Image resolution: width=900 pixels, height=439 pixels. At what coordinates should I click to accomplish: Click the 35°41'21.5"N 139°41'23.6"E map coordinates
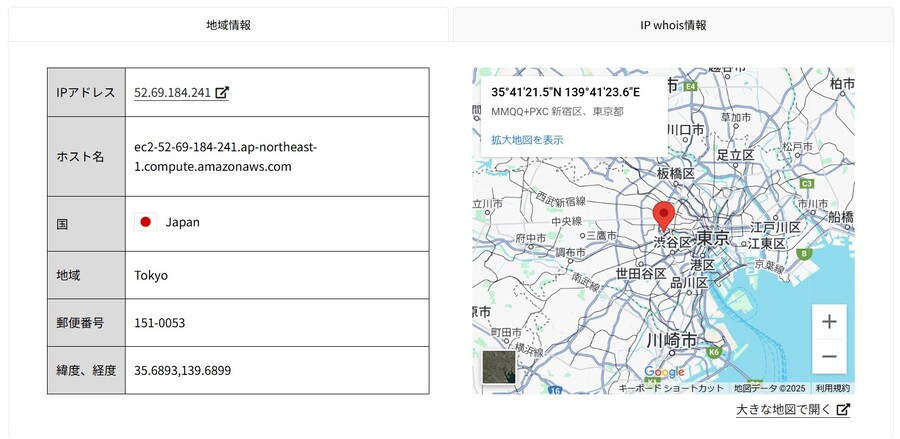565,92
